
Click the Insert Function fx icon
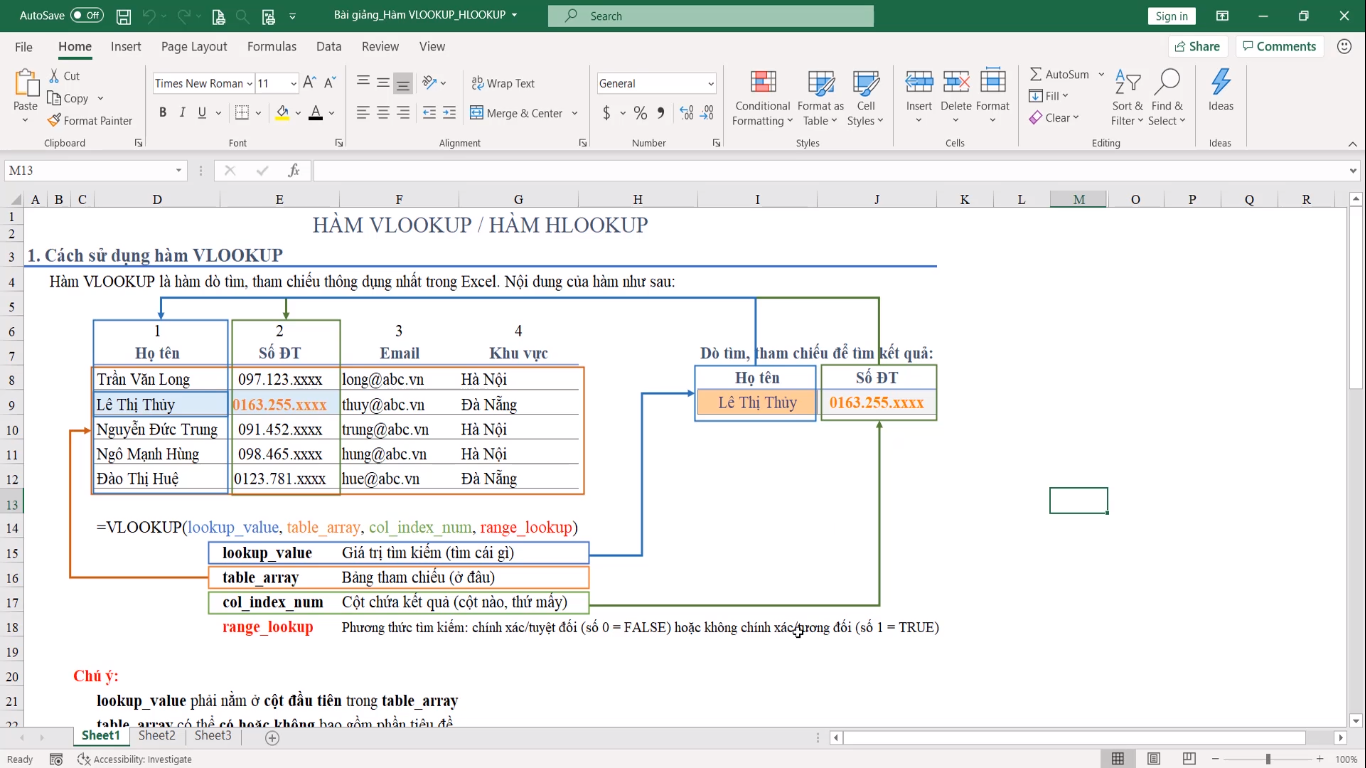294,171
